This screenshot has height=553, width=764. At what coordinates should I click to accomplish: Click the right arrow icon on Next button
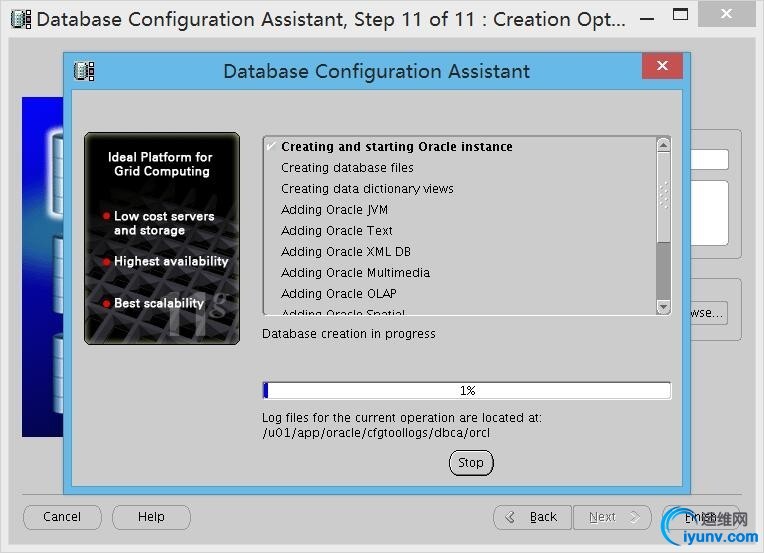point(634,517)
